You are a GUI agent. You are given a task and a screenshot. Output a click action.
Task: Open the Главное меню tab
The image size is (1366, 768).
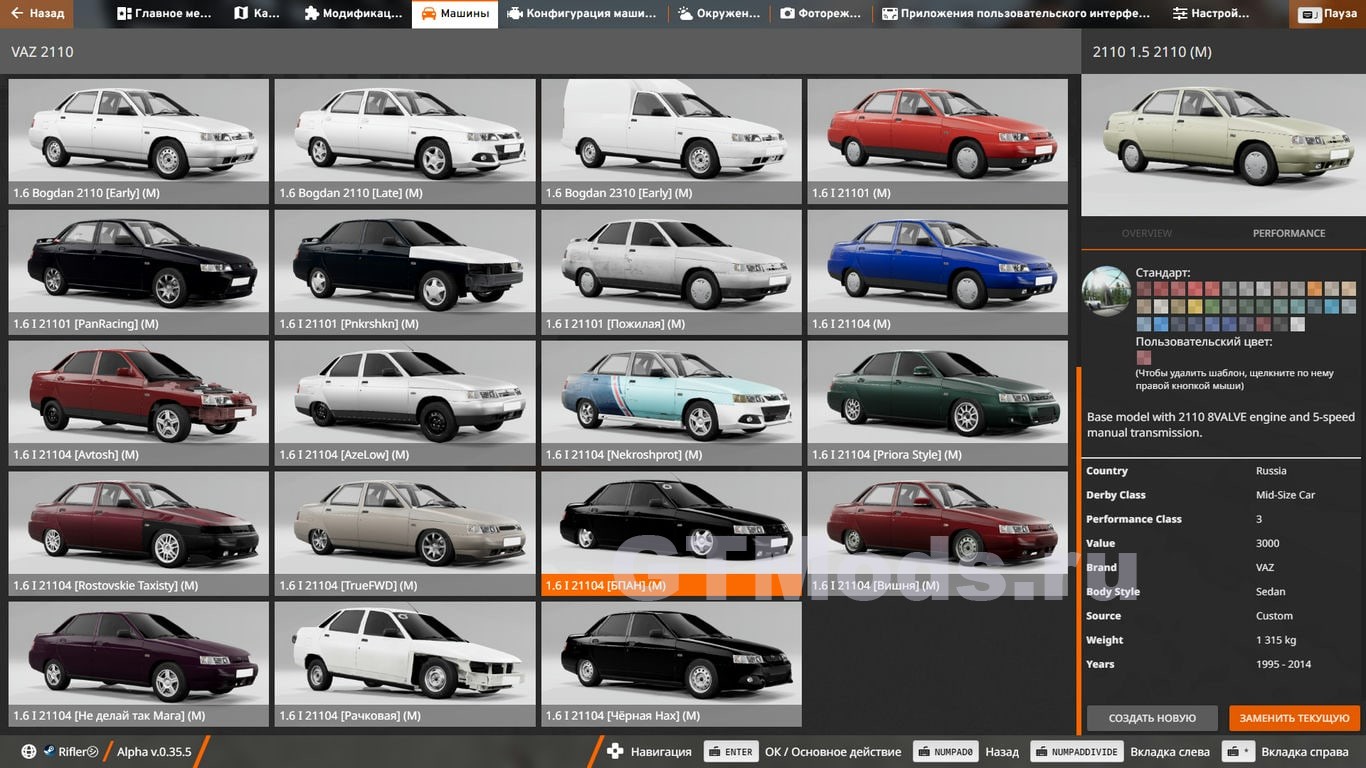tap(164, 14)
